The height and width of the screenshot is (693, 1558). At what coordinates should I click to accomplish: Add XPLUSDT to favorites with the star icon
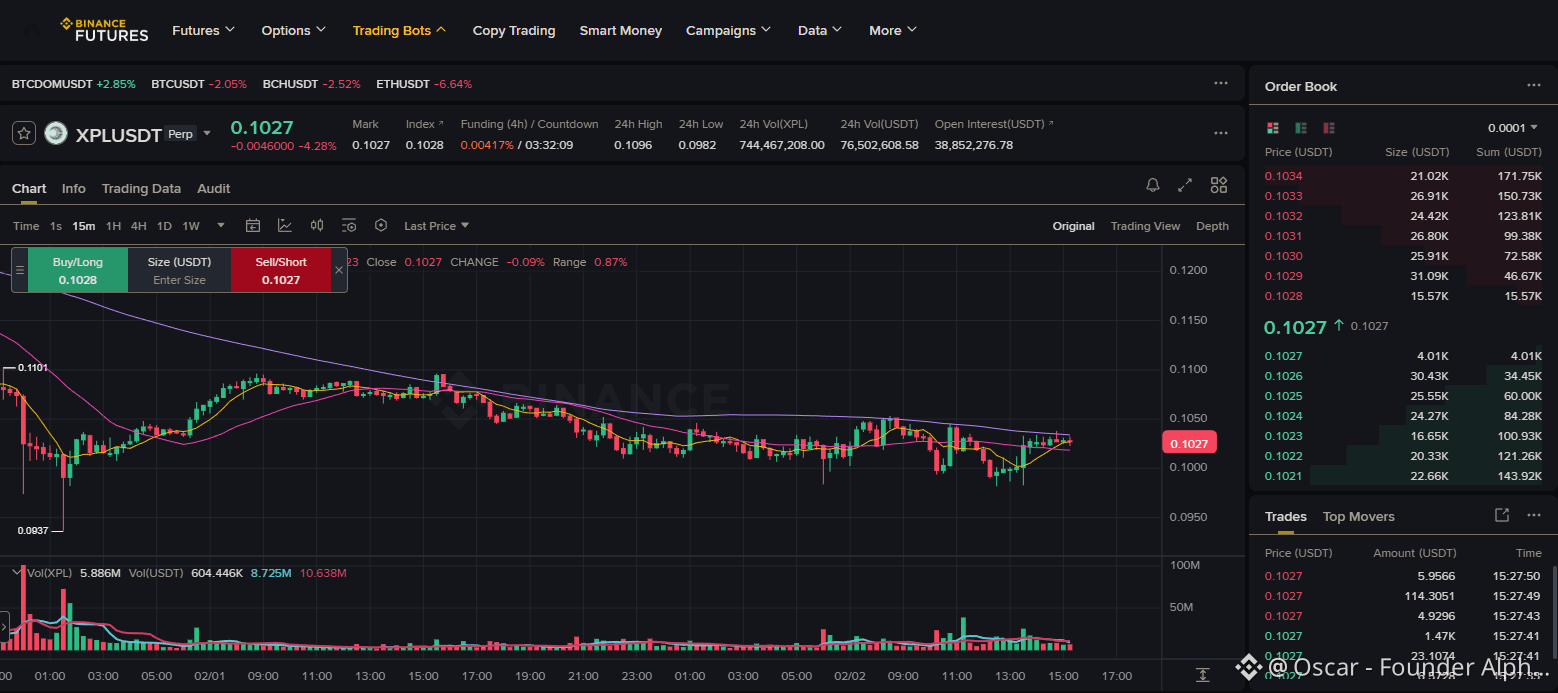coord(24,133)
